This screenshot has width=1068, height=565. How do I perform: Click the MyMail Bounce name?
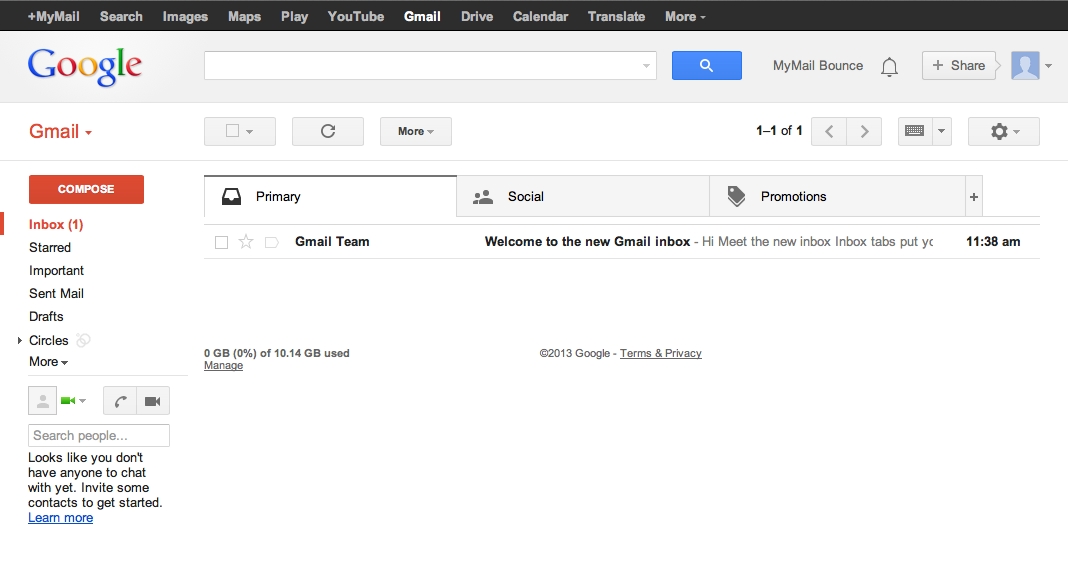[x=818, y=65]
